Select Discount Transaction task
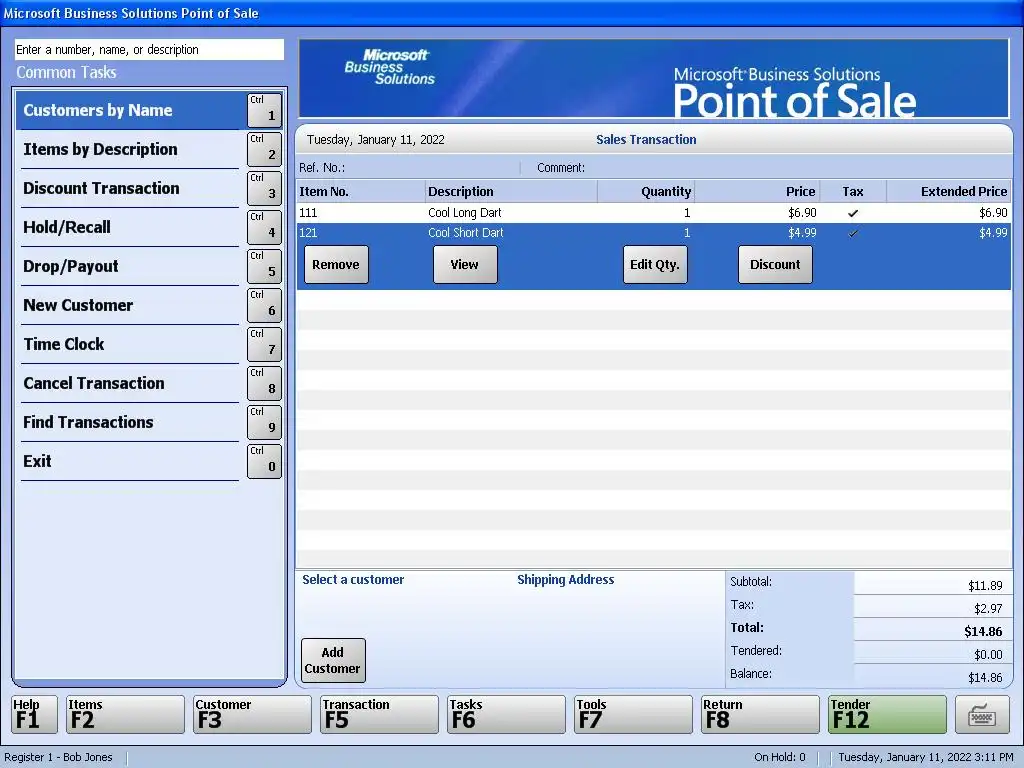 (131, 188)
